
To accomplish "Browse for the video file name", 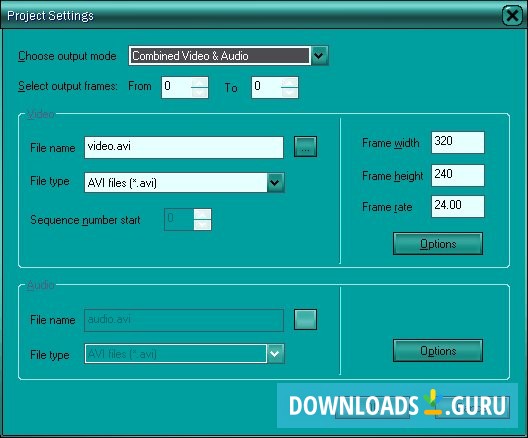I will click(305, 147).
